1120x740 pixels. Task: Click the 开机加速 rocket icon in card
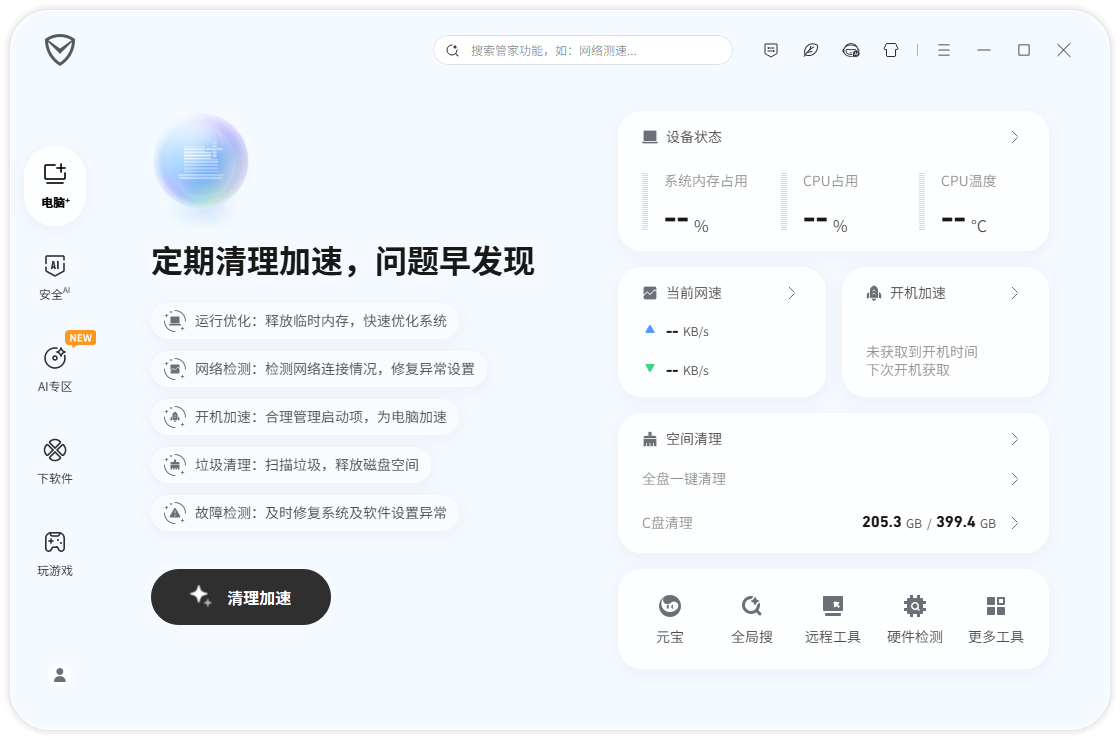[874, 293]
